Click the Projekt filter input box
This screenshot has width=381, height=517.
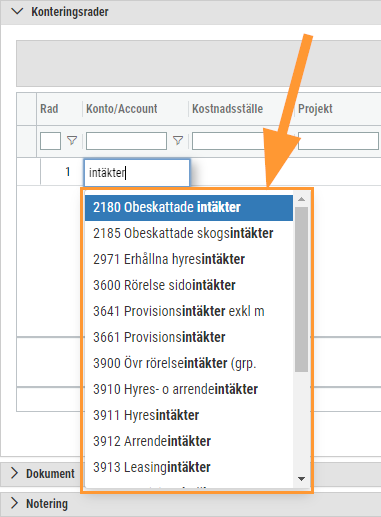338,141
